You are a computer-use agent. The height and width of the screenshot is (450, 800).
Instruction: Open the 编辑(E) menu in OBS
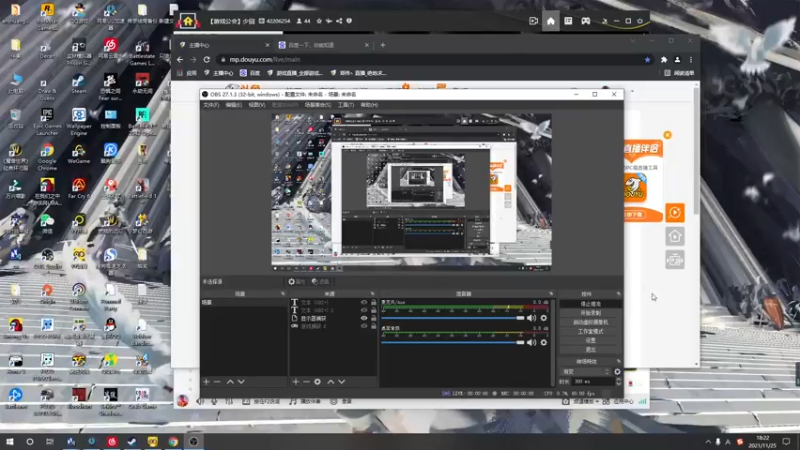234,105
